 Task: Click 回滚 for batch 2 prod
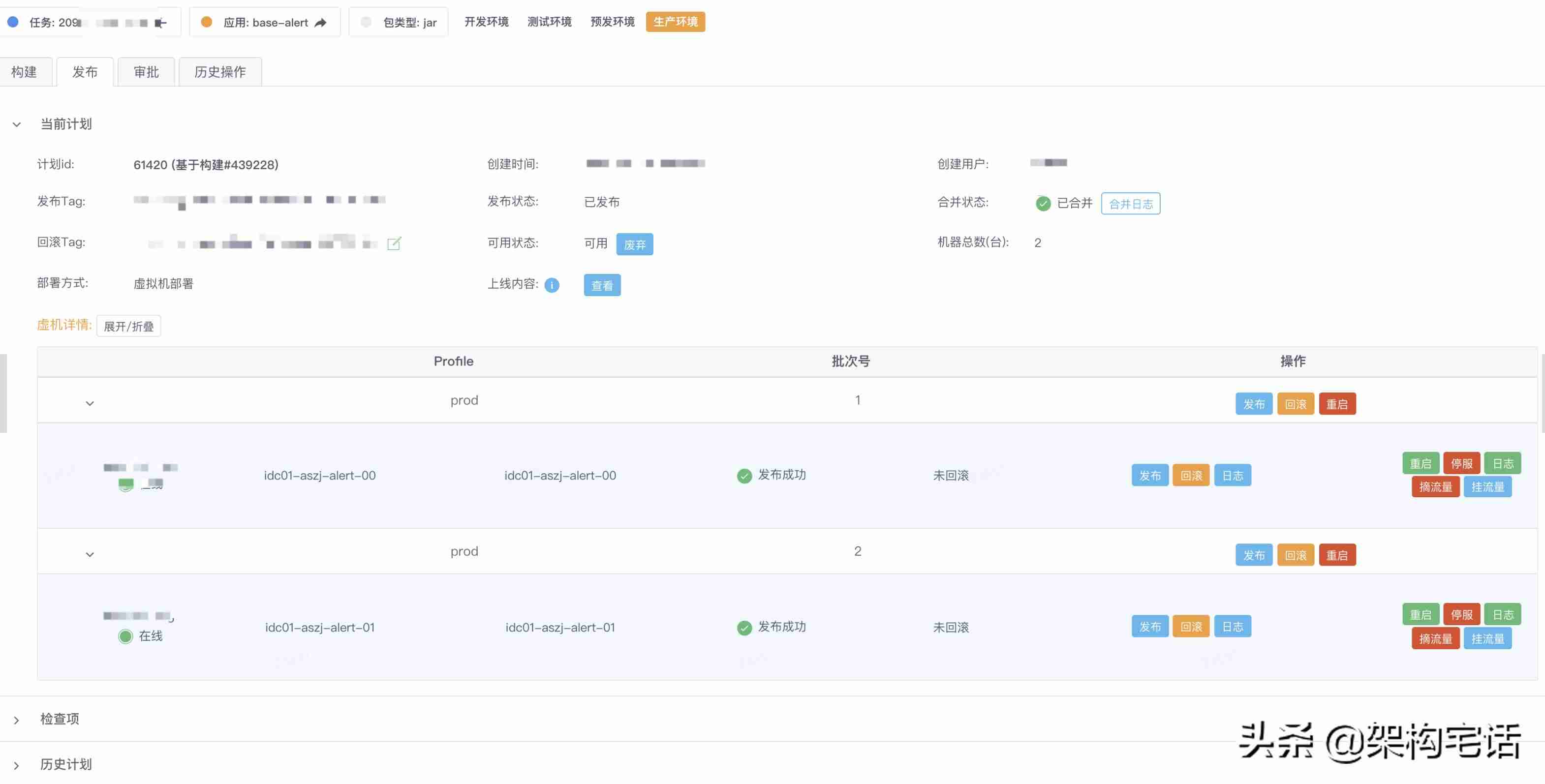click(x=1296, y=555)
